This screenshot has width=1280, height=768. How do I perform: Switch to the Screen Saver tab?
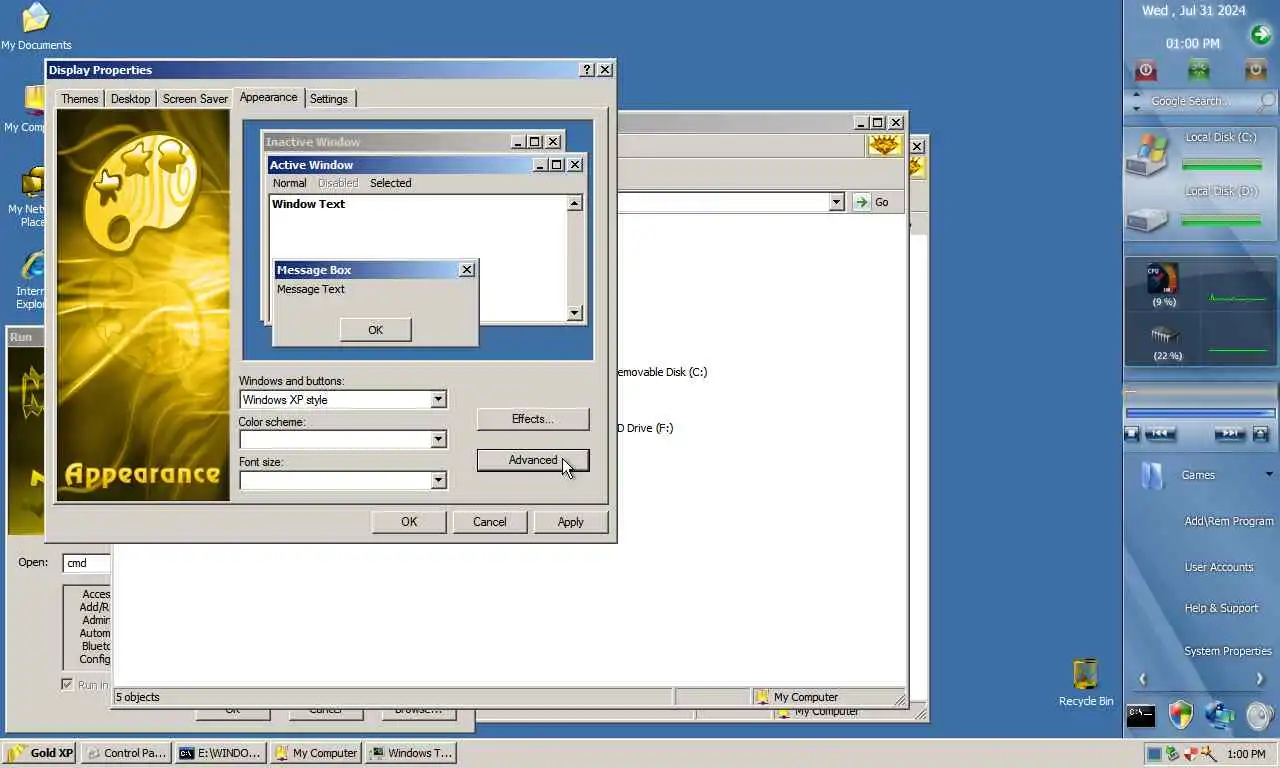point(195,99)
